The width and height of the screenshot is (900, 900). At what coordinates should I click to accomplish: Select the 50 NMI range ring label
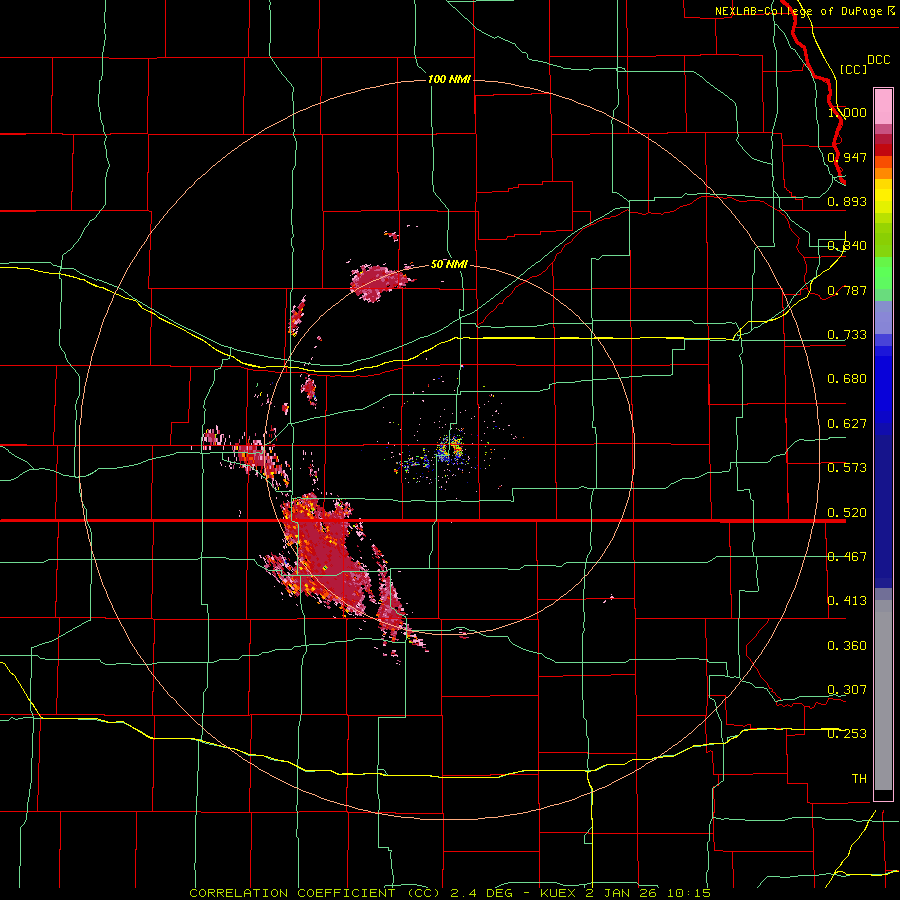tap(449, 265)
